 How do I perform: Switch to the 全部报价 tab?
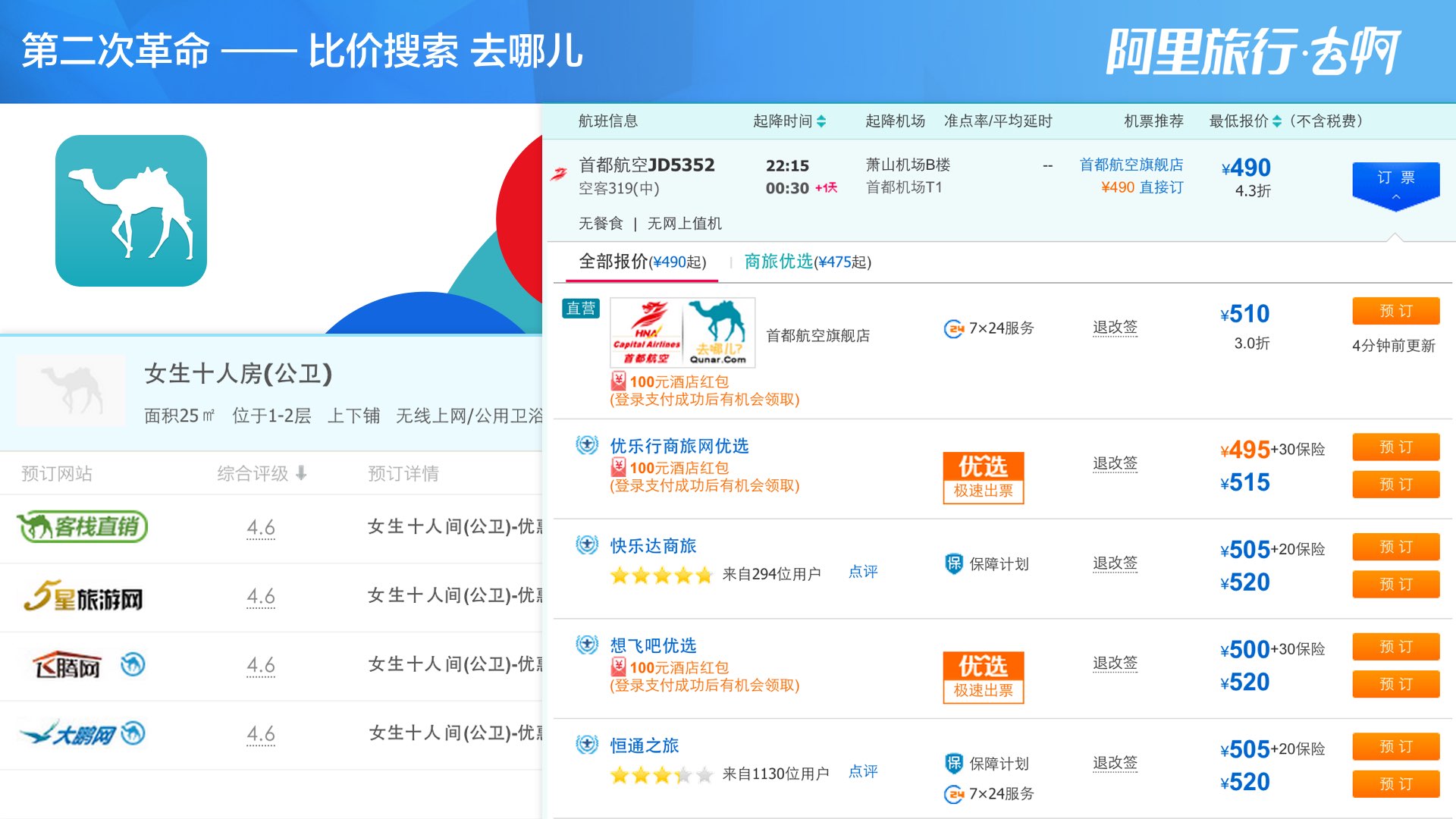point(642,262)
